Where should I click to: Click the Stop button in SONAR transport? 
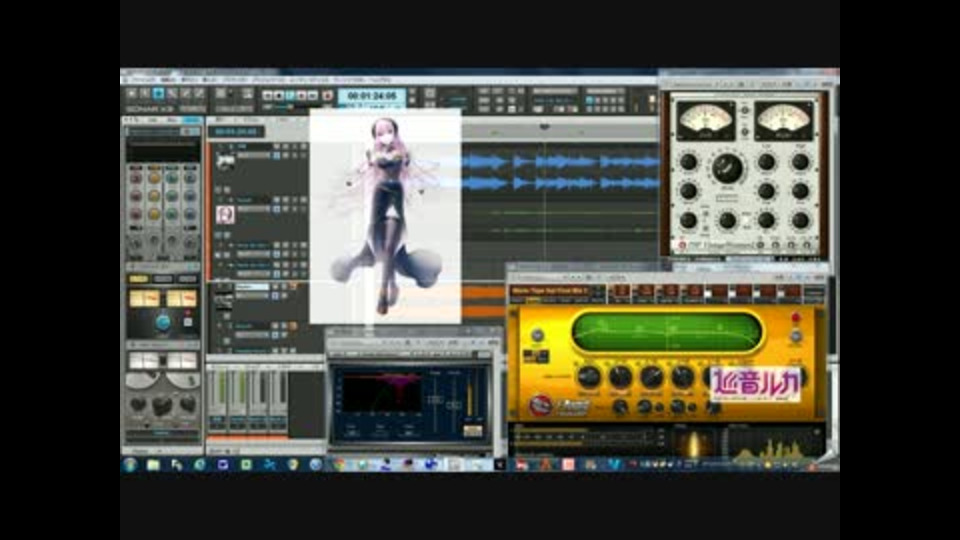pyautogui.click(x=279, y=96)
